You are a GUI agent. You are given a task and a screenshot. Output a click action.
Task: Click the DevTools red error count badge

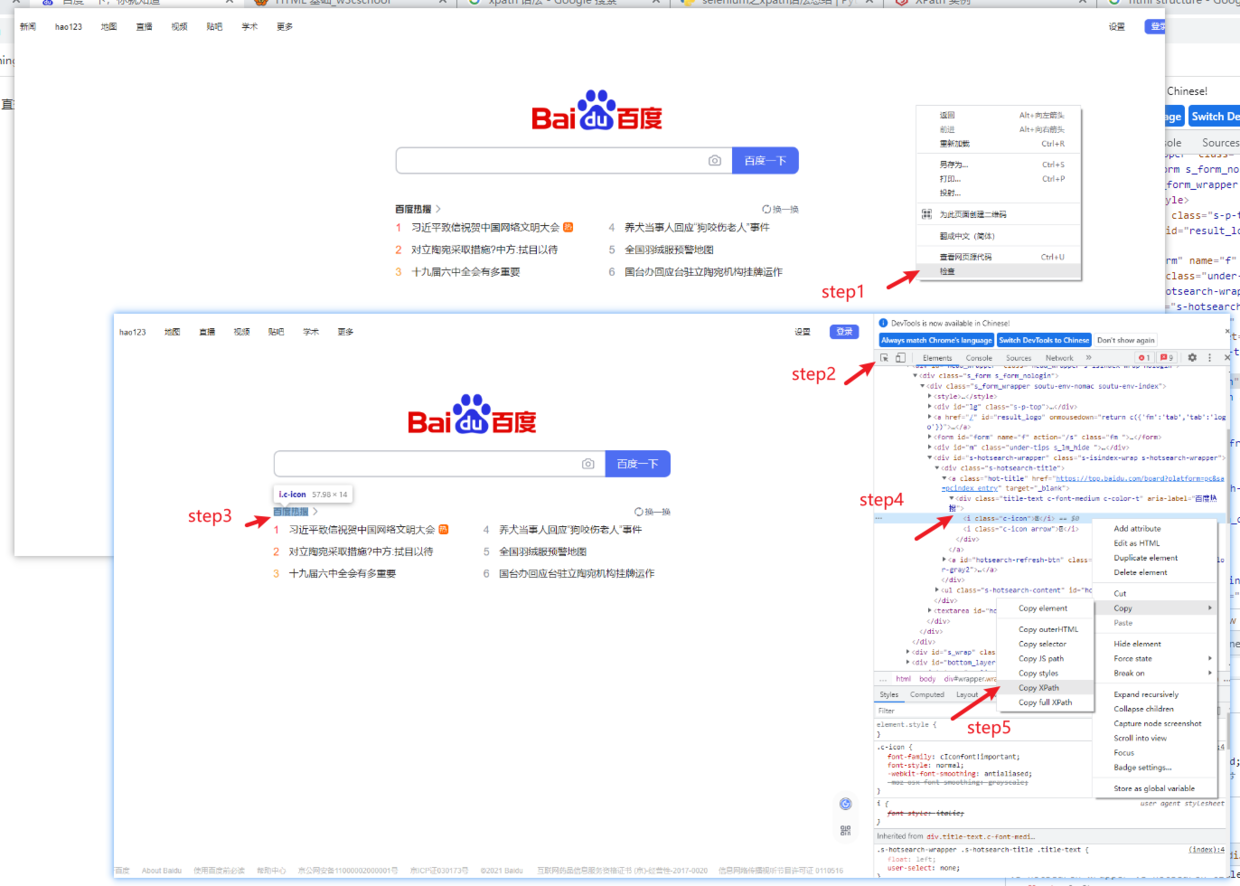point(1144,358)
